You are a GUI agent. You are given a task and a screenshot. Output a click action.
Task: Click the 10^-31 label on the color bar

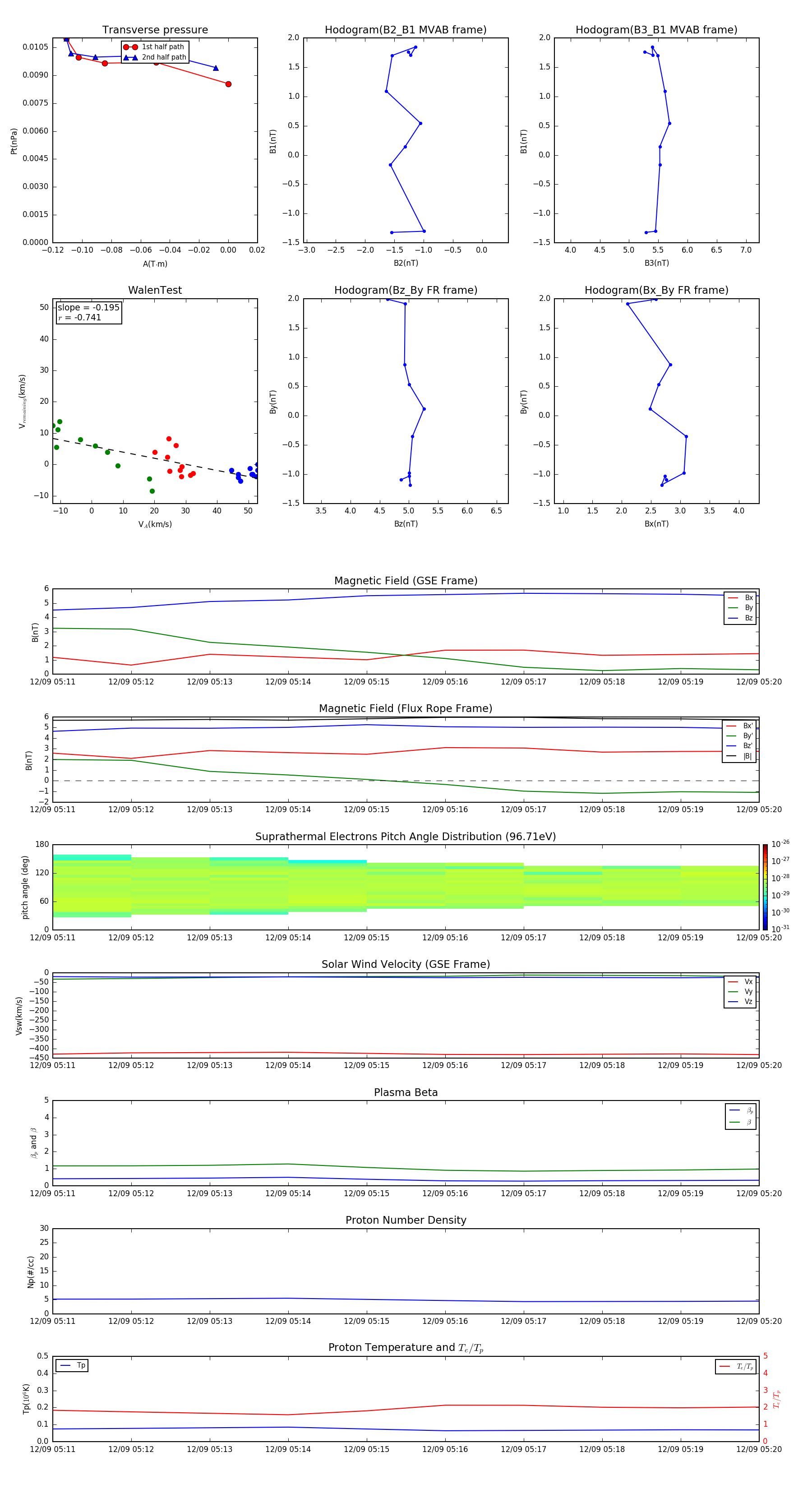pos(780,929)
